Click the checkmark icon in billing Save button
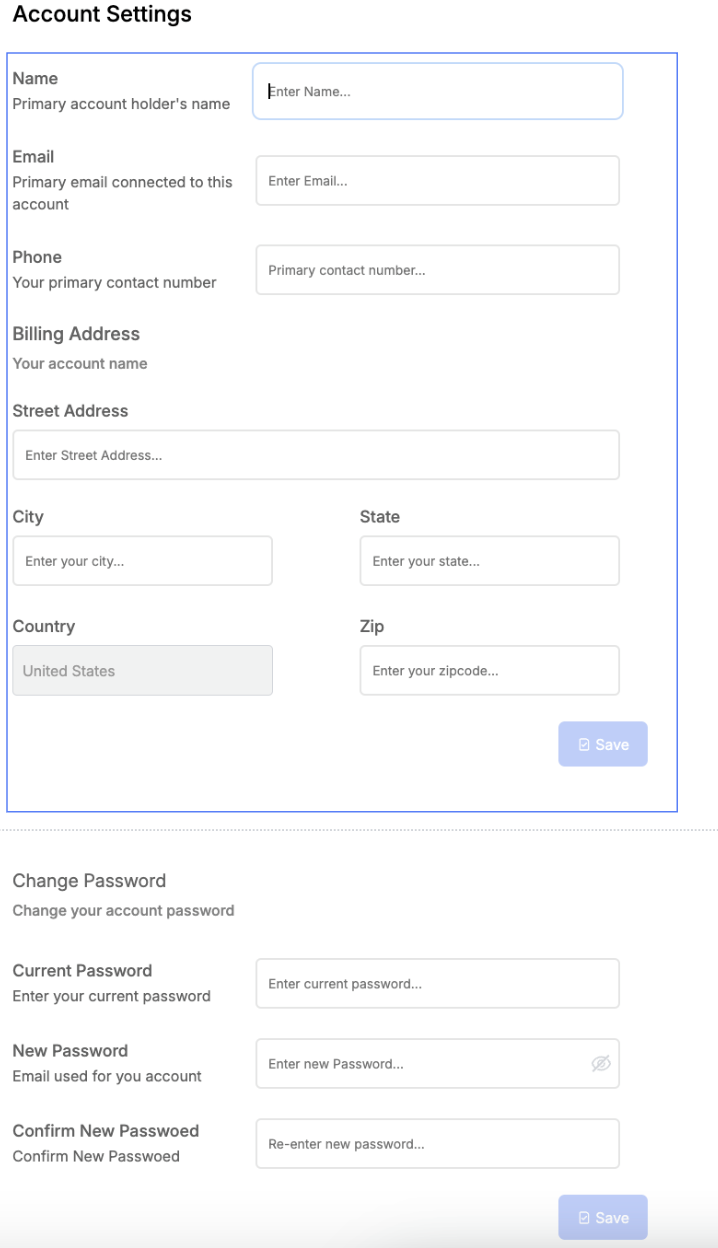Screen dimensions: 718x1248 point(584,745)
